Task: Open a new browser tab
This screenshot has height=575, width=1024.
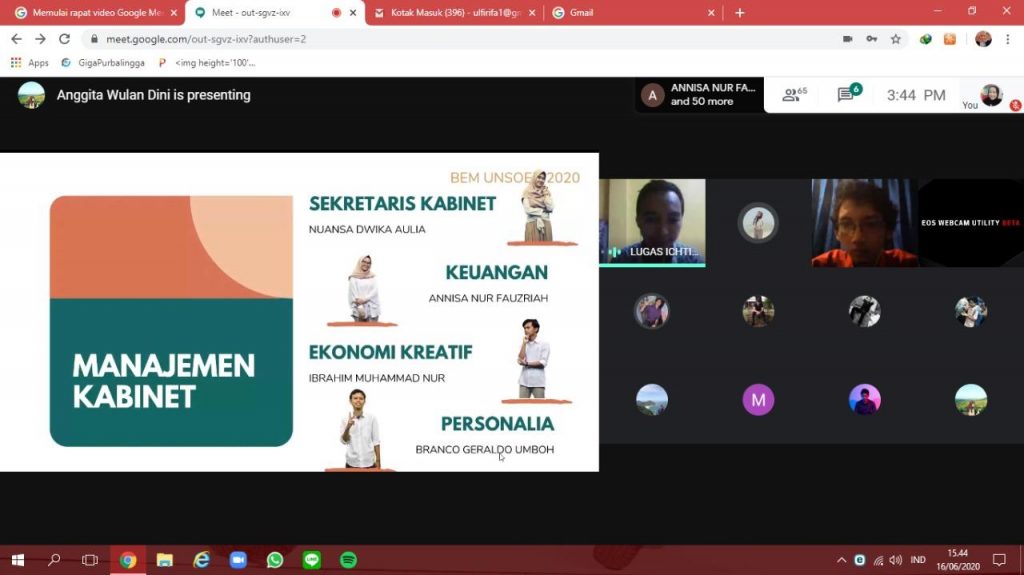Action: pos(740,13)
